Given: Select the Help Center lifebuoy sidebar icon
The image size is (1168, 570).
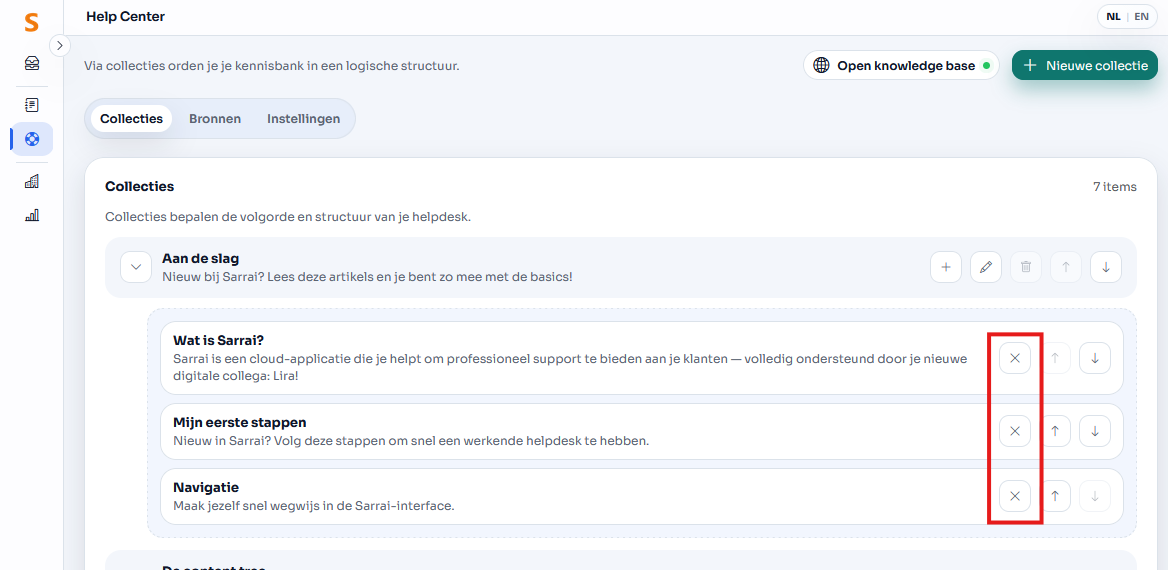Looking at the screenshot, I should click(x=32, y=139).
